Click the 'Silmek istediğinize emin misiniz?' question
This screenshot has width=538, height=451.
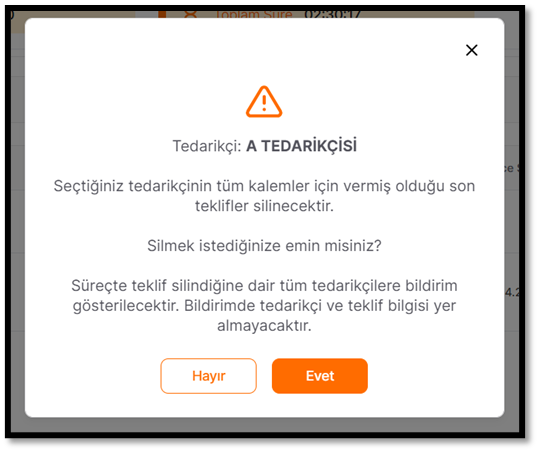(264, 246)
